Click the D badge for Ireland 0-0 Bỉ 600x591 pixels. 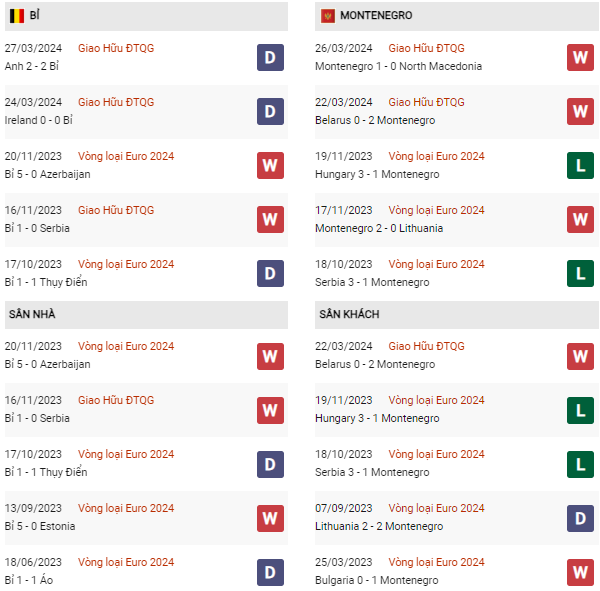(270, 111)
